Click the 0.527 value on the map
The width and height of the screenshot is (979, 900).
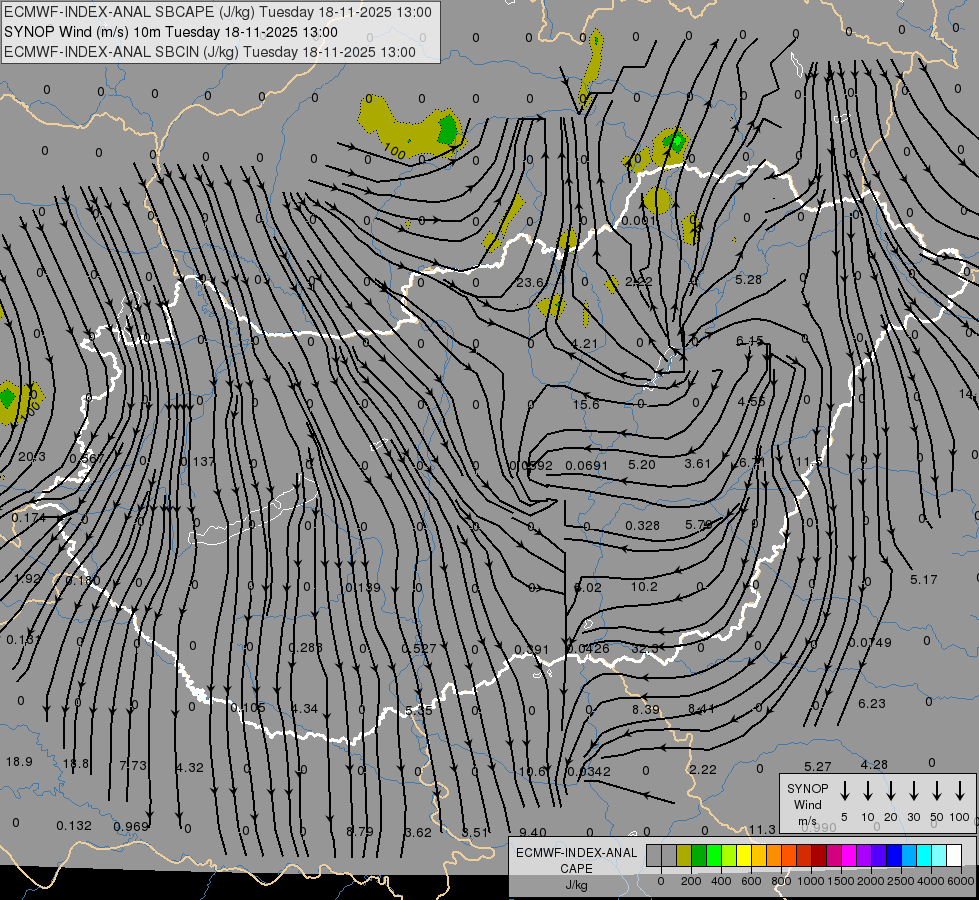click(419, 648)
